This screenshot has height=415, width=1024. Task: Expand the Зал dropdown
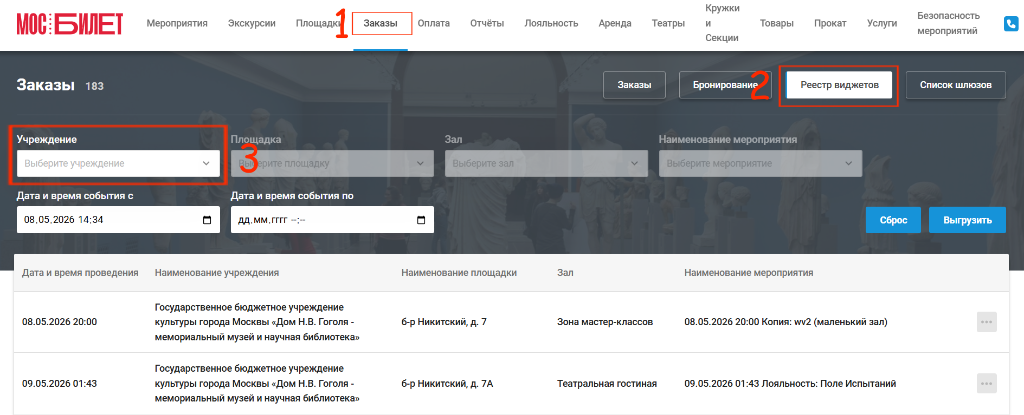click(547, 163)
